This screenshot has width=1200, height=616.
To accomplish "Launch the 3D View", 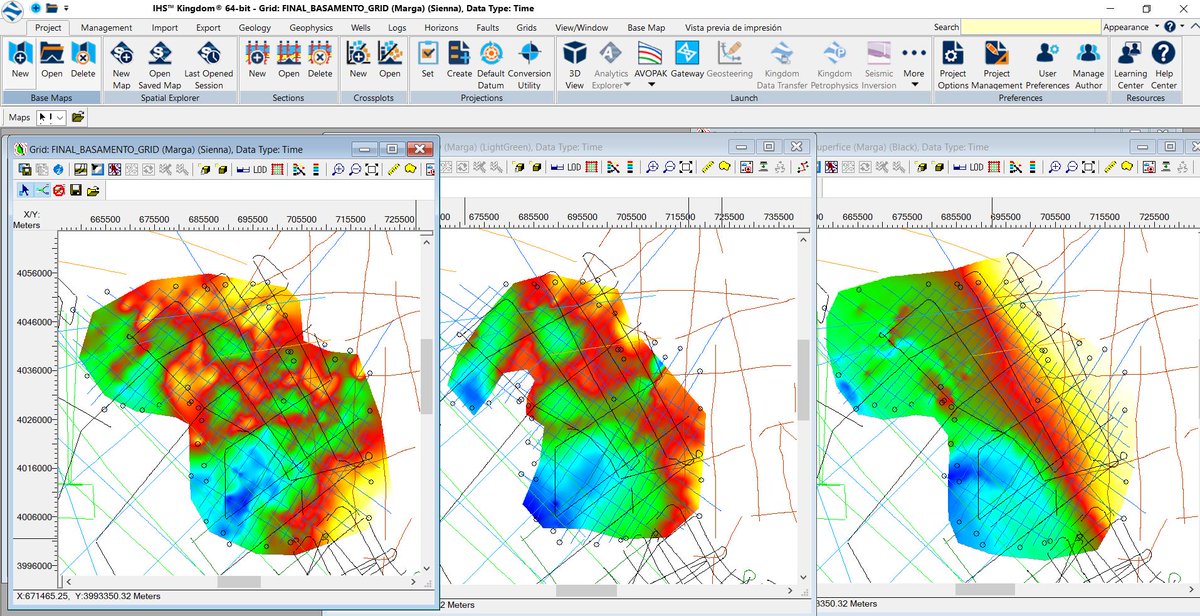I will [574, 65].
